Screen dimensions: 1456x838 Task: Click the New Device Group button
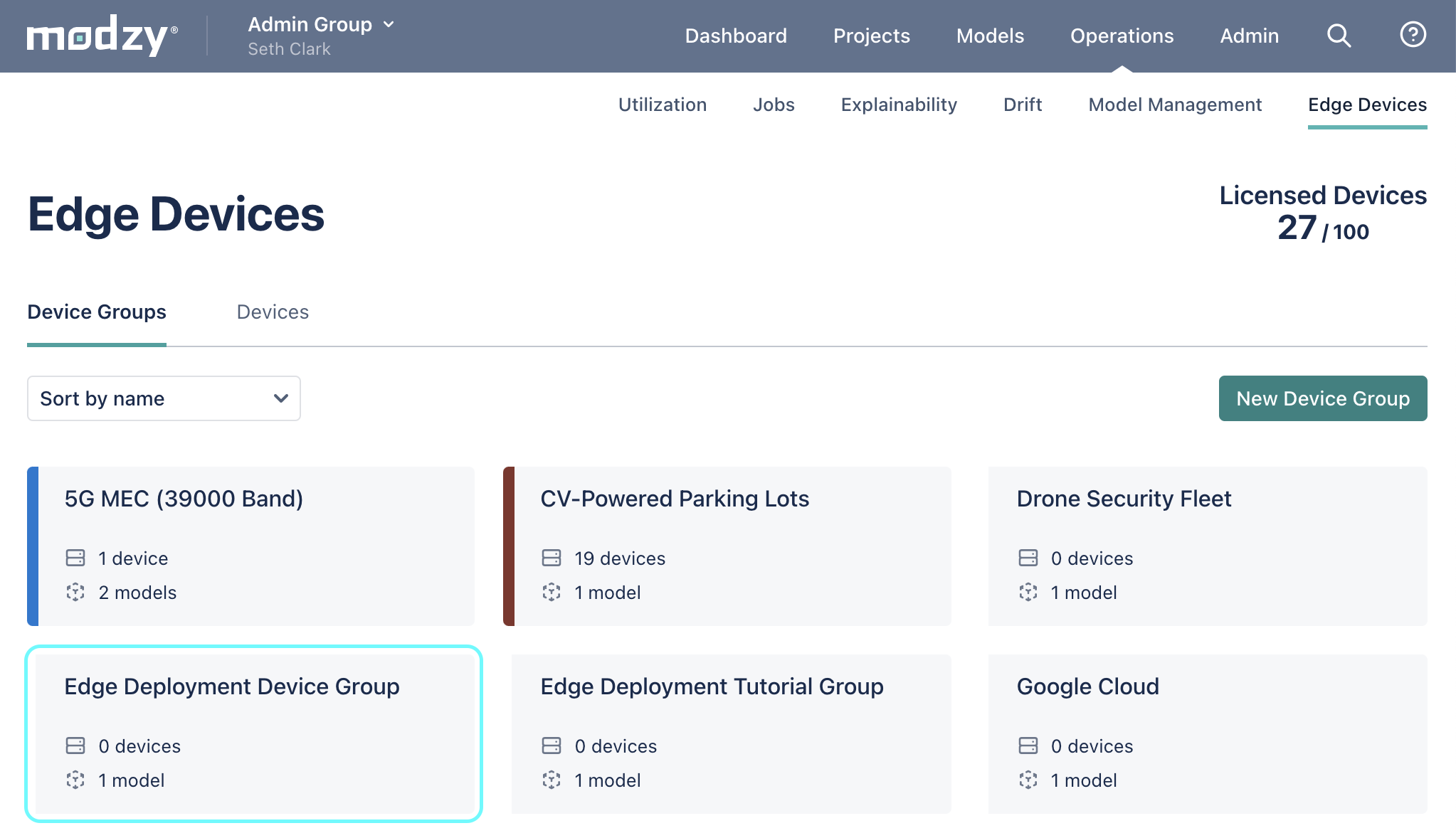pos(1322,398)
